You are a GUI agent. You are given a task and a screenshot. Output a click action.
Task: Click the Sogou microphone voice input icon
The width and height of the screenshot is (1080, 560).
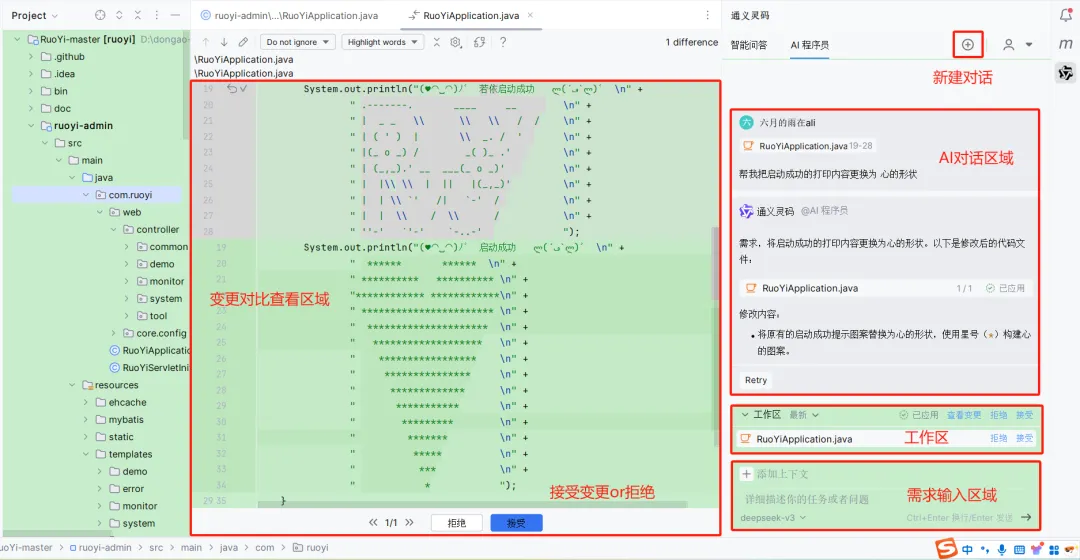tap(1001, 550)
